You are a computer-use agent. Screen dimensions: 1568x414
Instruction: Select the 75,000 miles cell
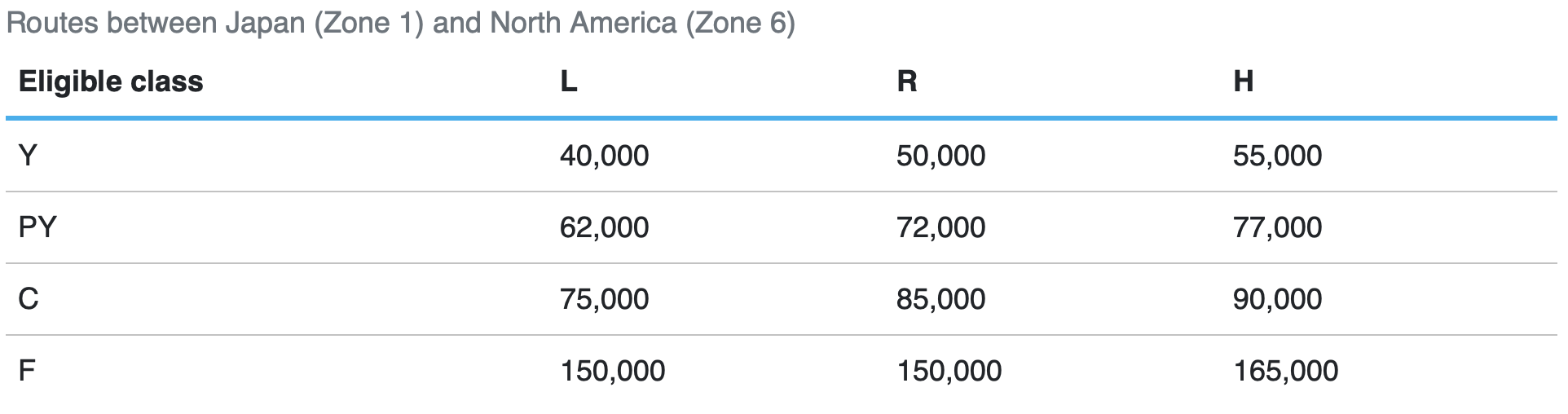click(604, 299)
